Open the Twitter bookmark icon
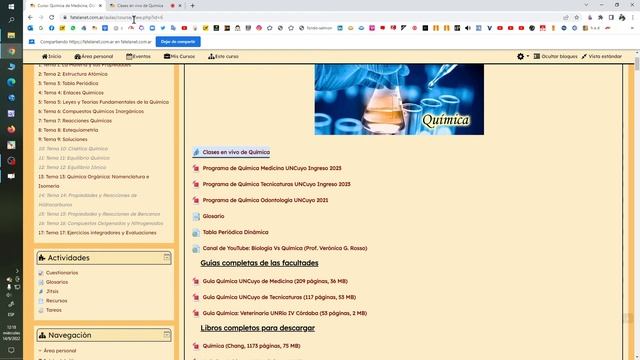Image resolution: width=640 pixels, height=360 pixels. (x=163, y=28)
